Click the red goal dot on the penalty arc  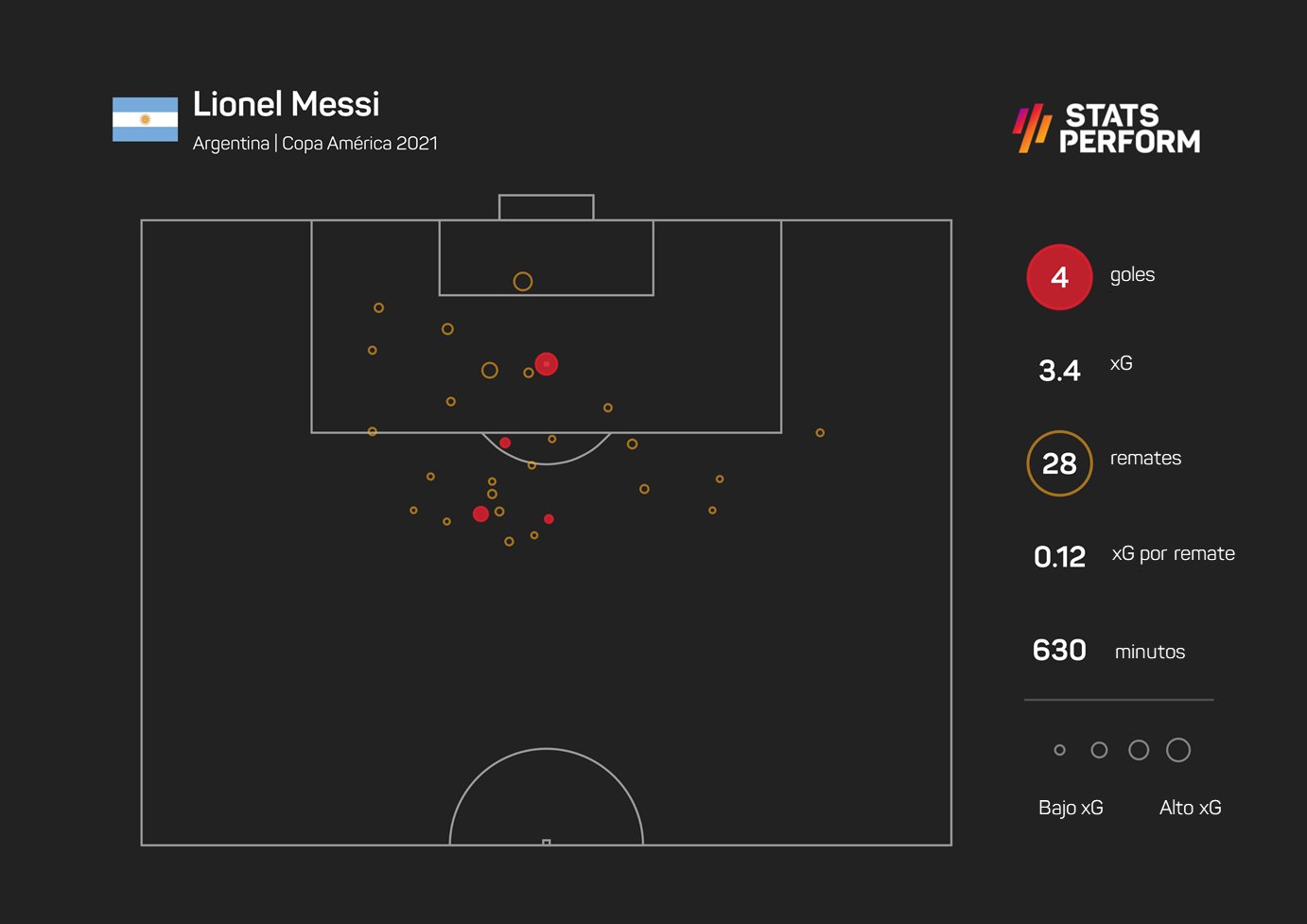pos(505,443)
